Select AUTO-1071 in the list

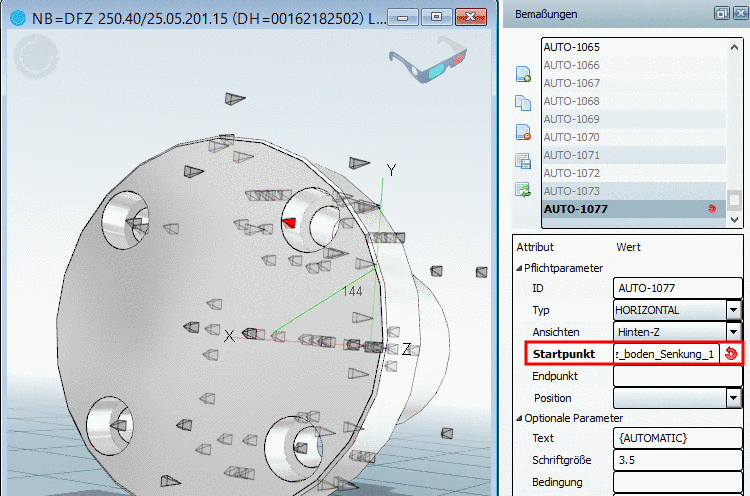point(634,155)
